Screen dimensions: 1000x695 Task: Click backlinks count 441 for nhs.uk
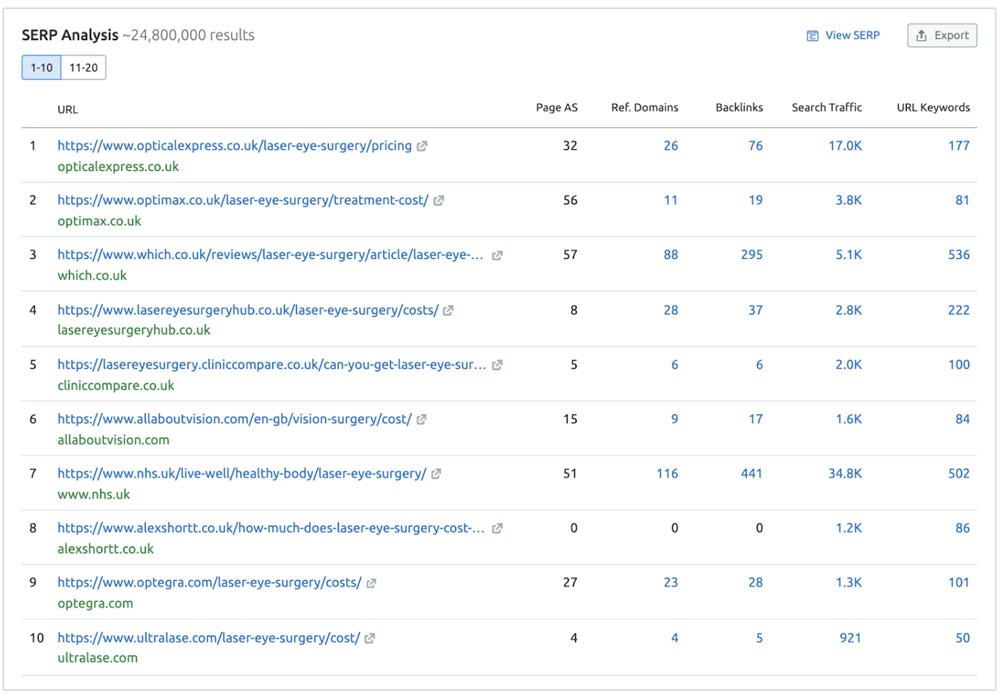751,474
